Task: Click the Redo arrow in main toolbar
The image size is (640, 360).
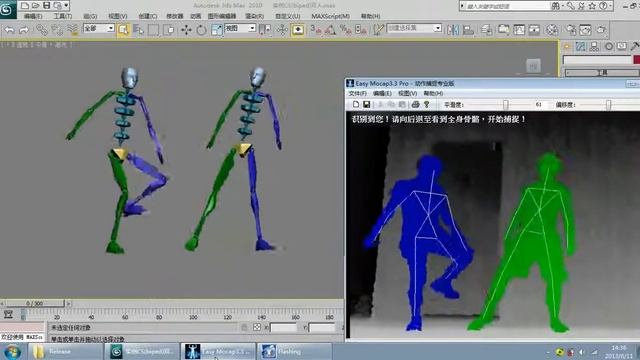Action: [24, 29]
